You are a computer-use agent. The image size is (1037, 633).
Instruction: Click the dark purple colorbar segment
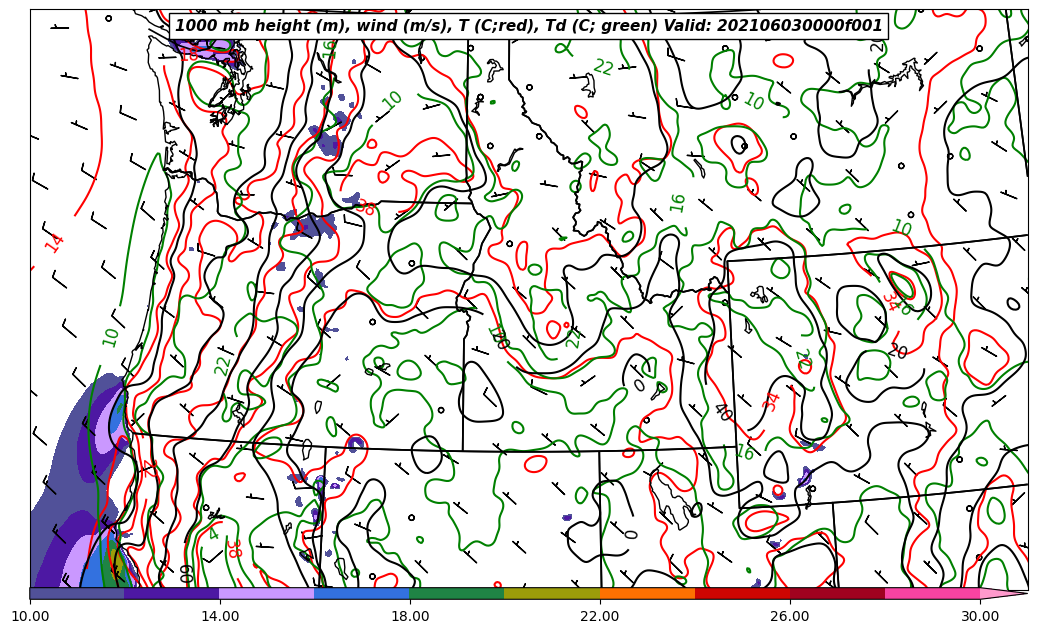(x=172, y=594)
